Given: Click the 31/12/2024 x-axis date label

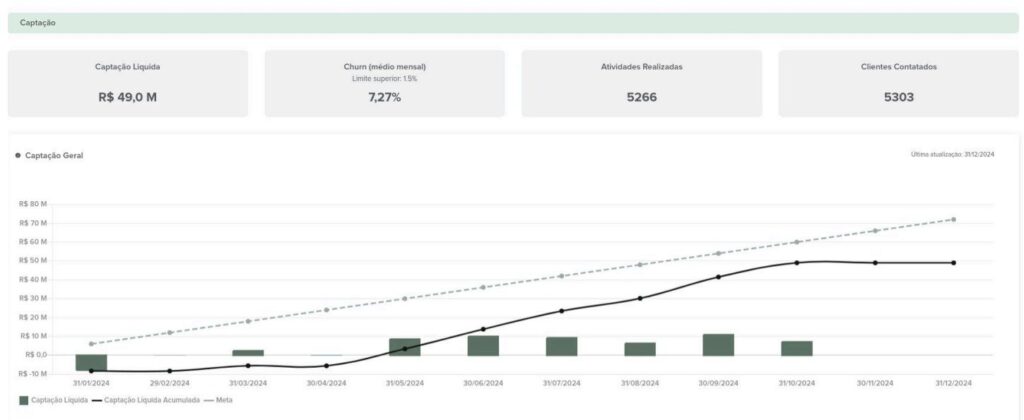Looking at the screenshot, I should click(953, 383).
